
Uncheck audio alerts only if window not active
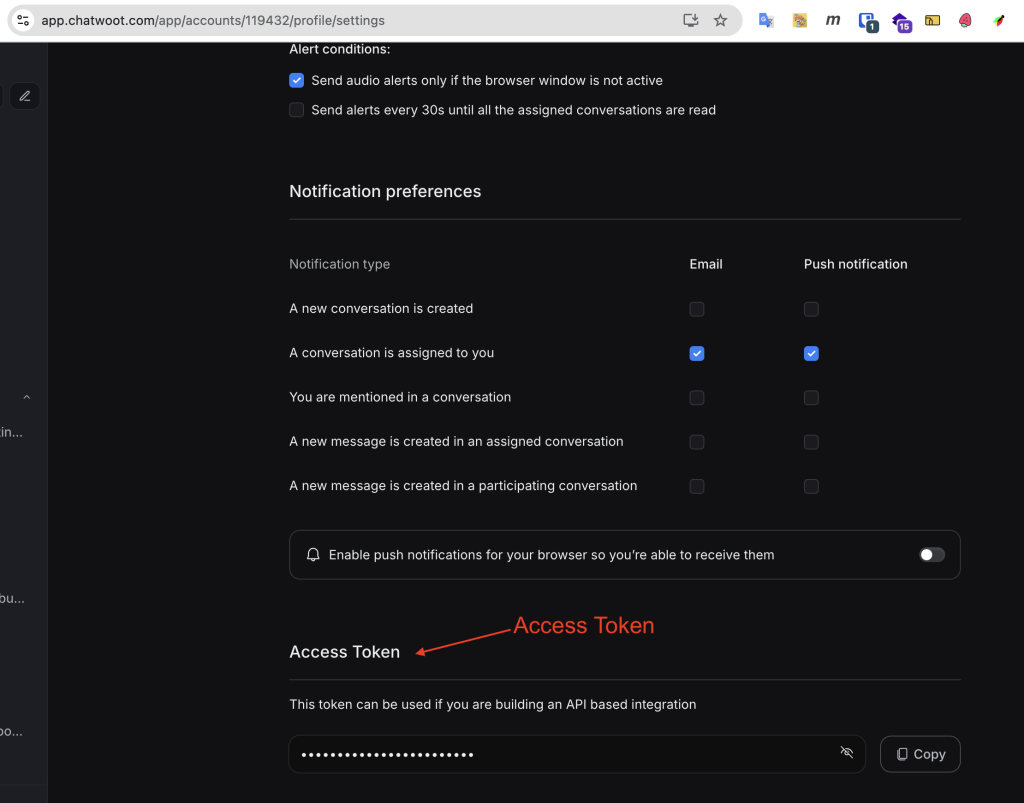(297, 80)
